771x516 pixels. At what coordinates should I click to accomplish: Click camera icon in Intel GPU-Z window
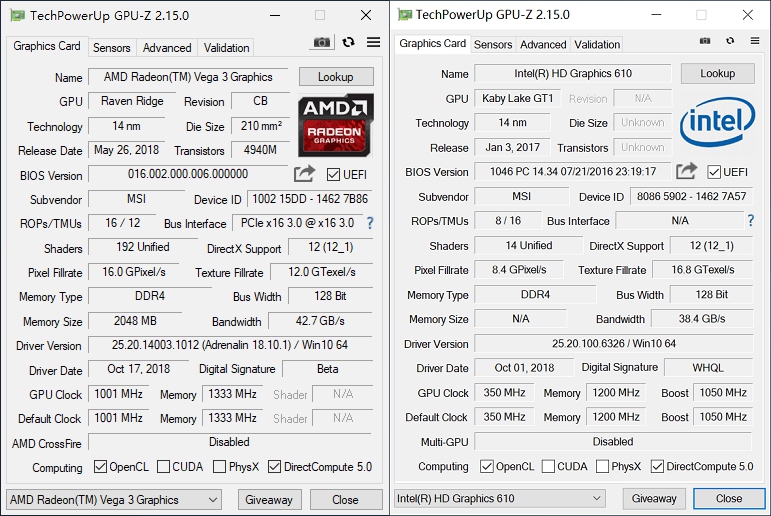point(705,41)
